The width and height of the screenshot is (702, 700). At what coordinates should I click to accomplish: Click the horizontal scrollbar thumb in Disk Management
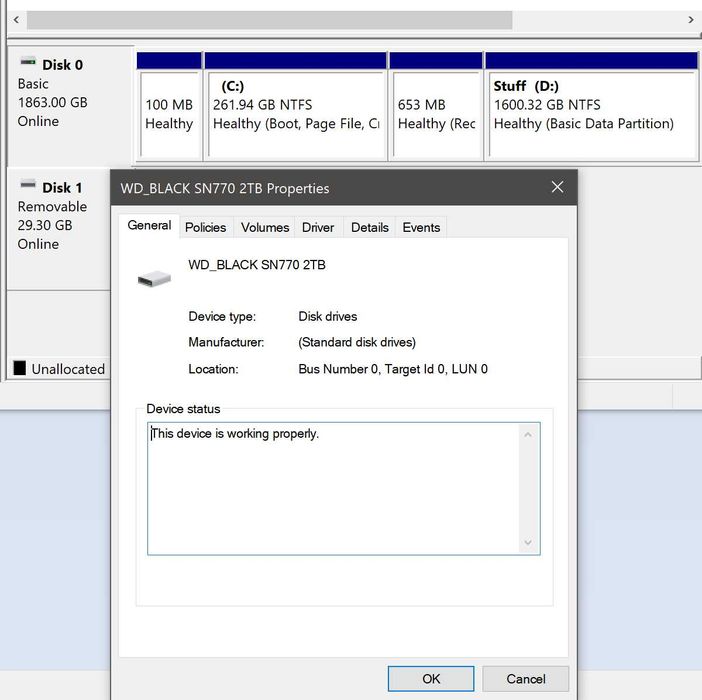click(x=270, y=20)
